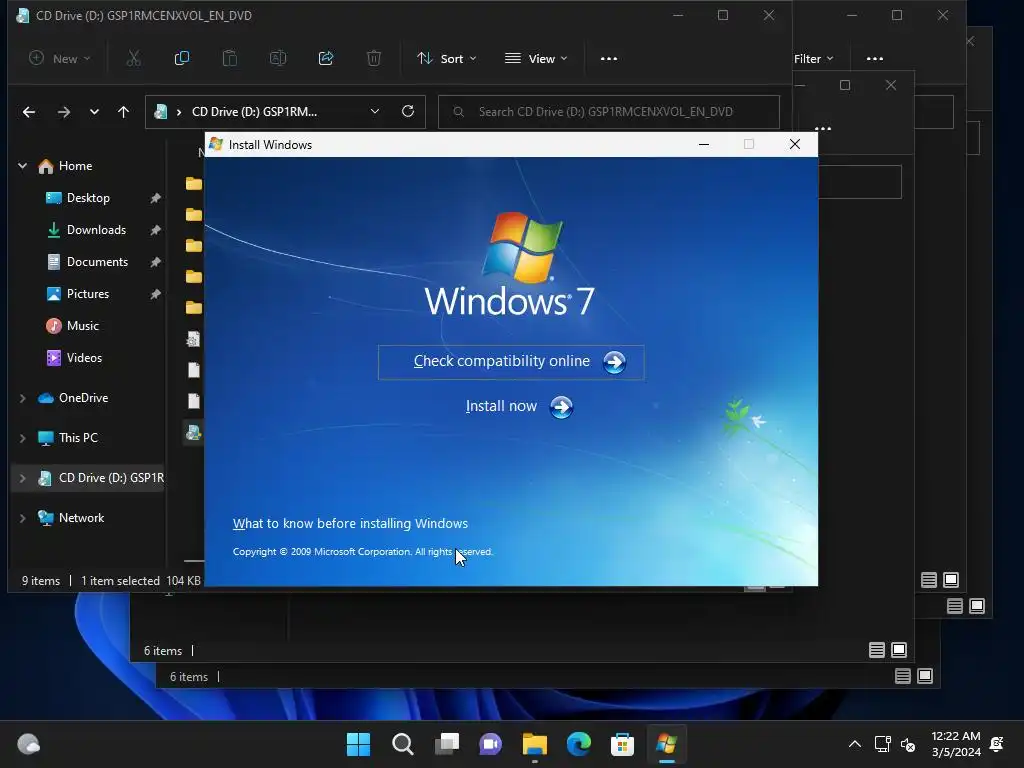Click the Paste clipboard icon
1024x768 pixels.
230,58
